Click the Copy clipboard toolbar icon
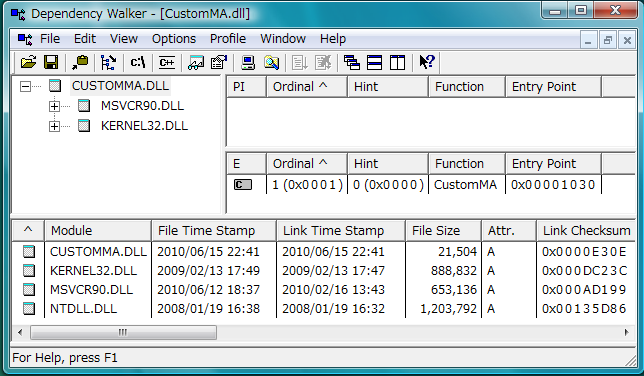Screen dimensions: 644x376 tap(80, 62)
